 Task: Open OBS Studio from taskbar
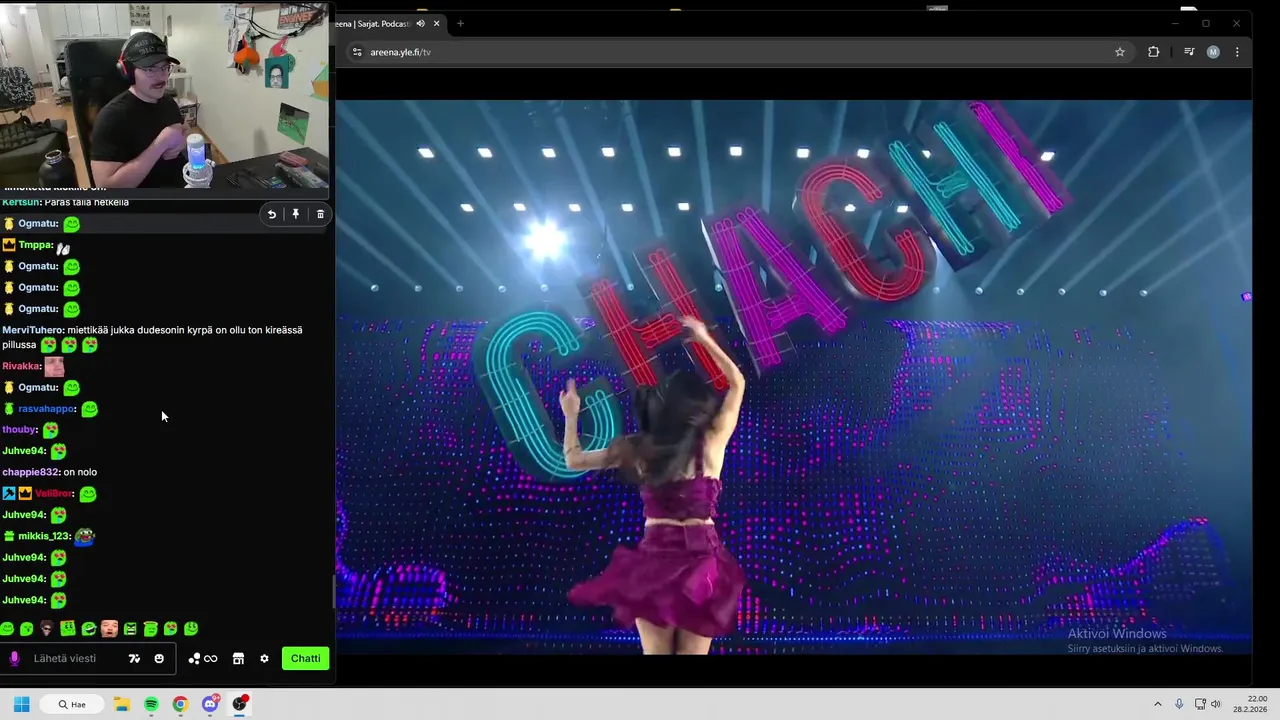point(239,704)
